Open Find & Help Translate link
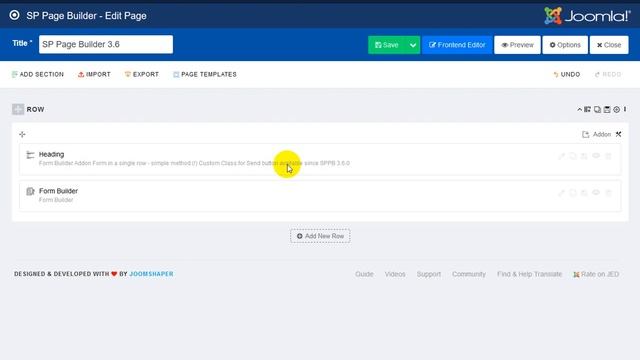 529,274
